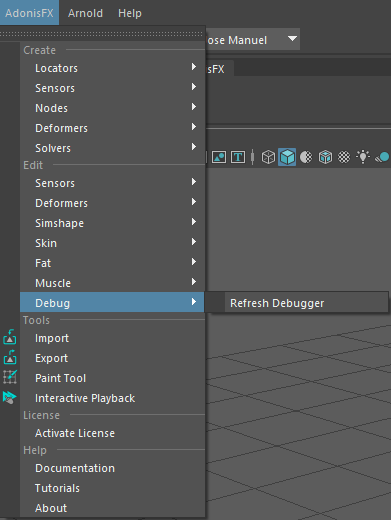Image resolution: width=391 pixels, height=520 pixels.
Task: Click Refresh Debugger
Action: pyautogui.click(x=297, y=303)
